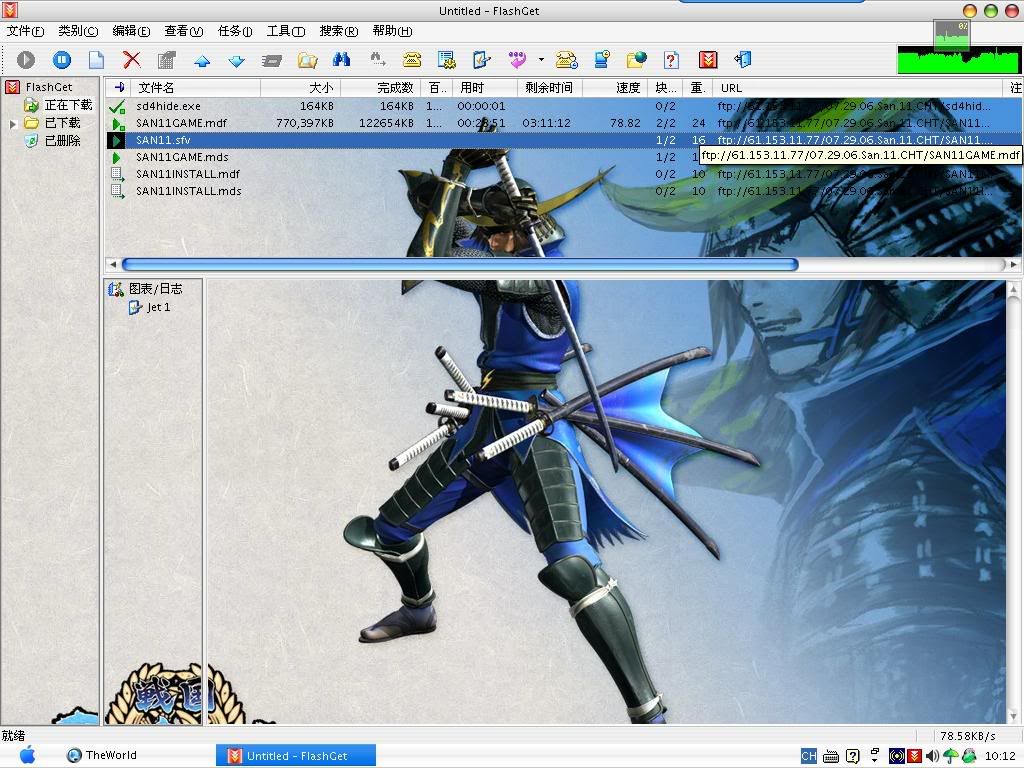This screenshot has width=1024, height=768.
Task: Open the 帮助(H) menu
Action: click(x=392, y=31)
